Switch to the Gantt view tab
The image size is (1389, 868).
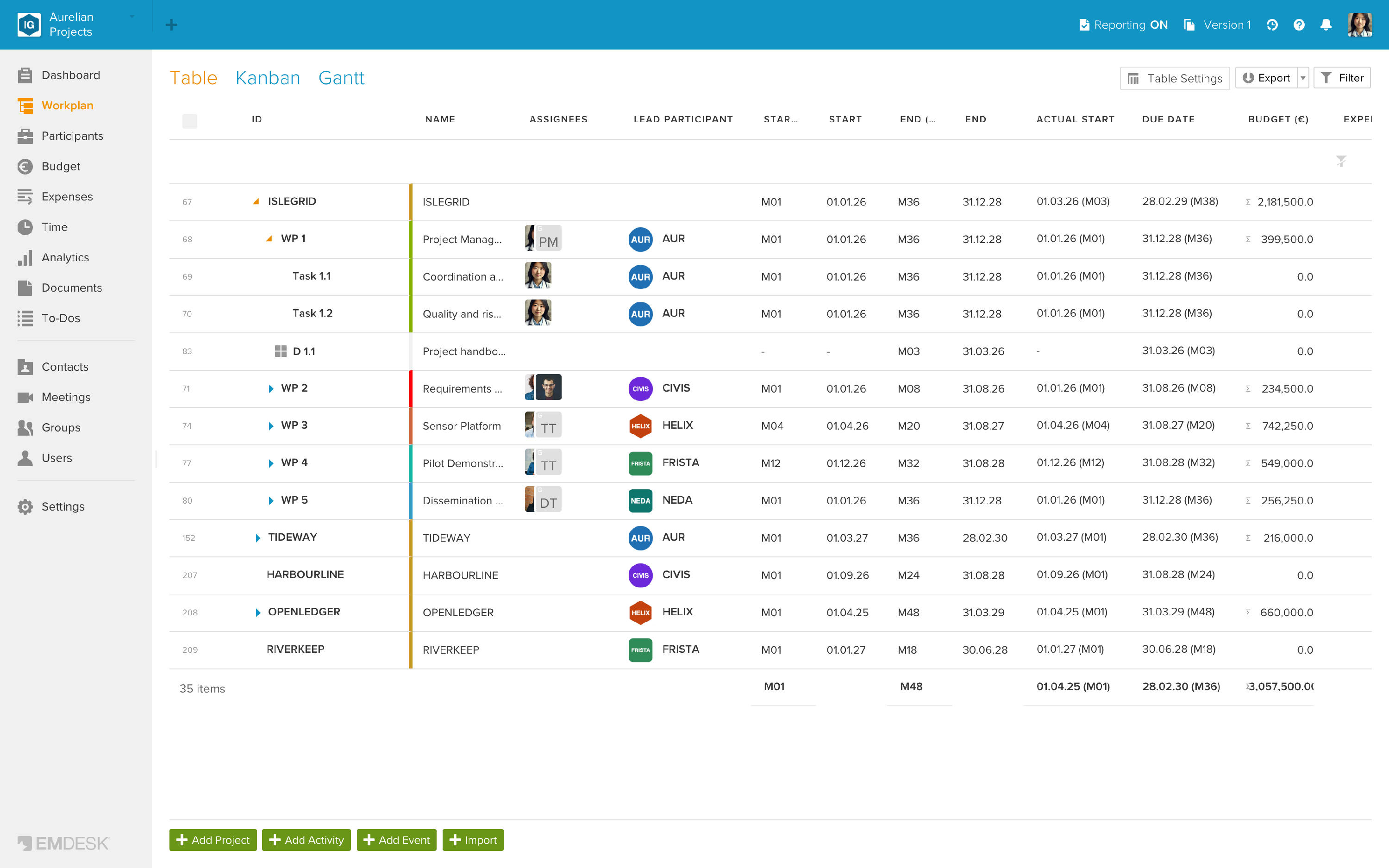pyautogui.click(x=341, y=77)
